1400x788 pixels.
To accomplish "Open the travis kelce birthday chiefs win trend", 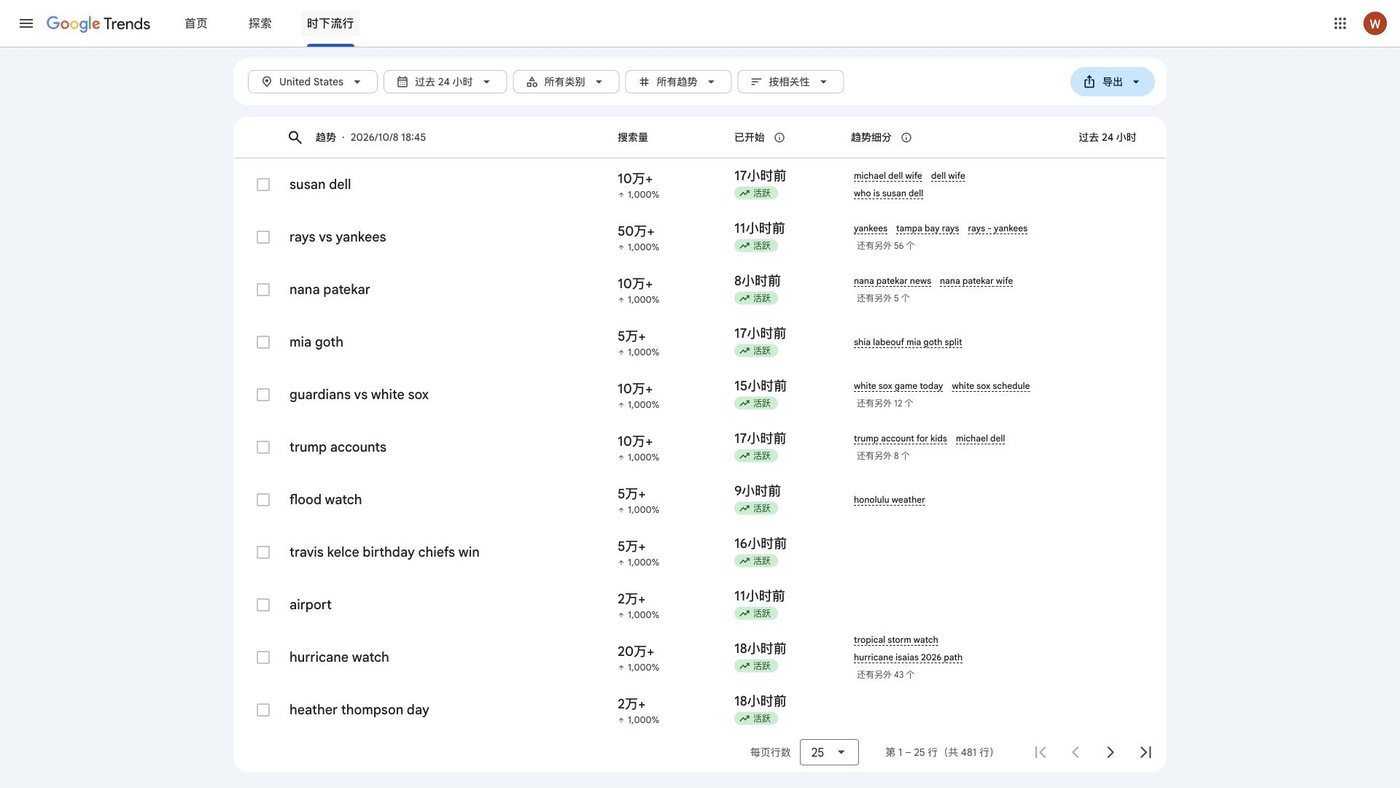I will (x=385, y=552).
